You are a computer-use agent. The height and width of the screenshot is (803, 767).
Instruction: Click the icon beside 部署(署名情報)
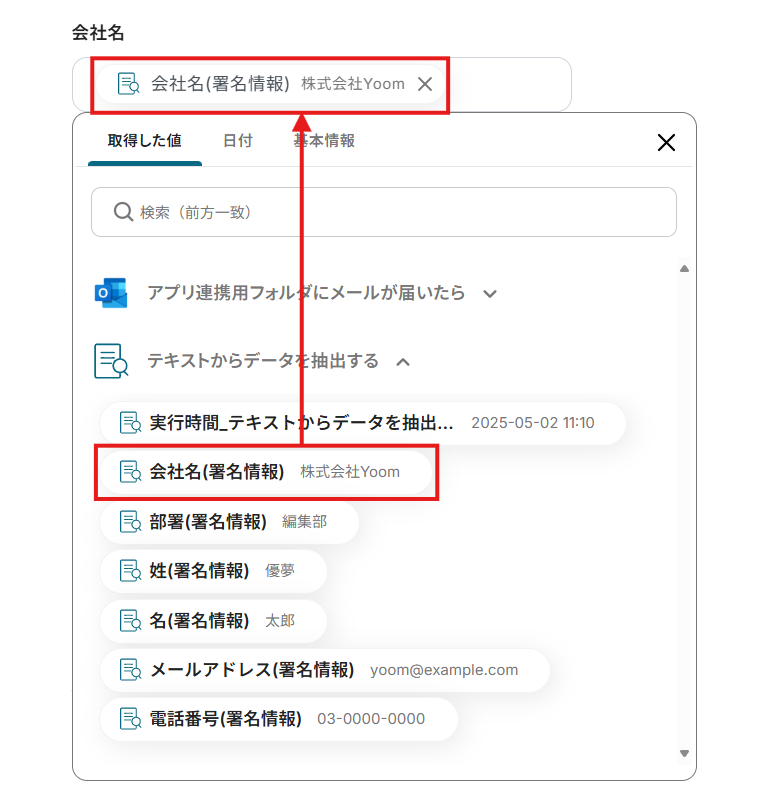[x=130, y=521]
